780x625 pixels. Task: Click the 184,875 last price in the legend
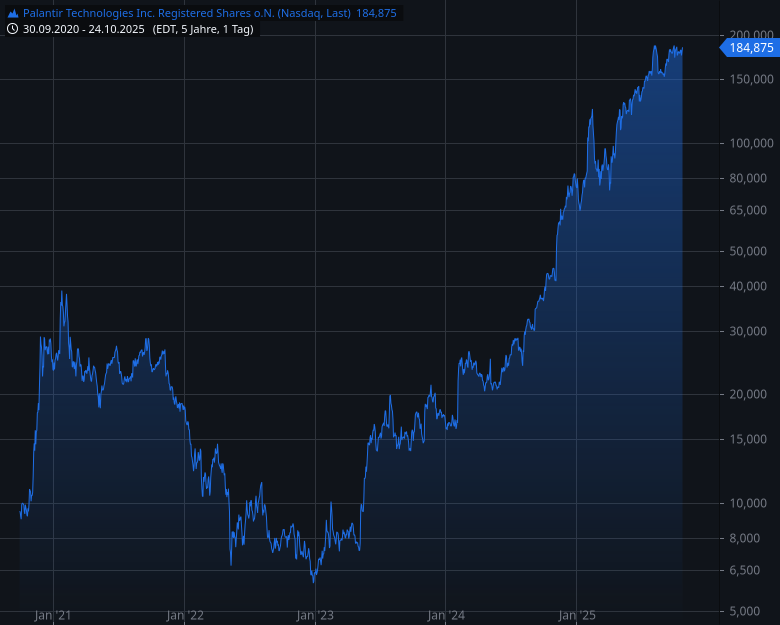(376, 14)
